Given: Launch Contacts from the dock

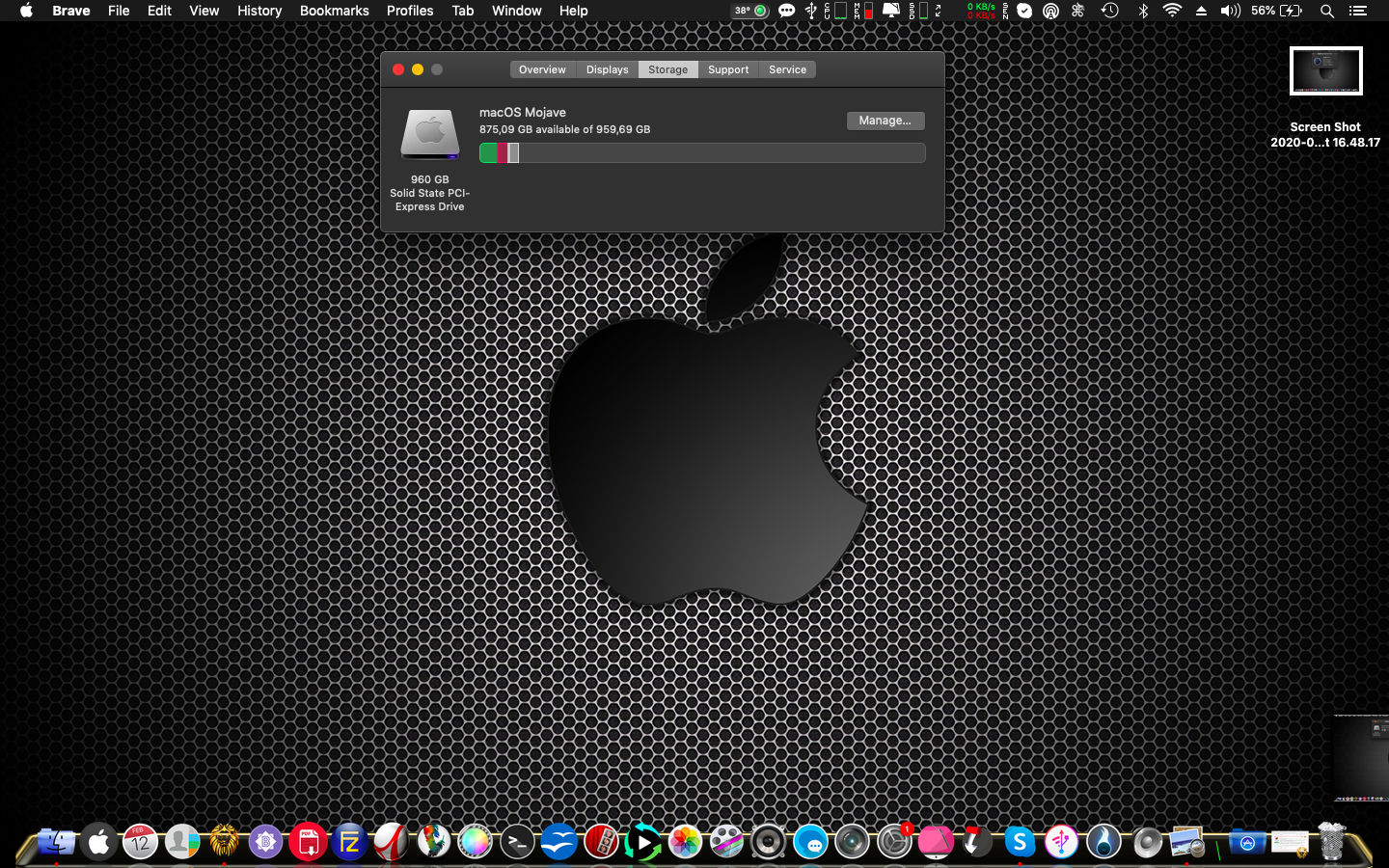Looking at the screenshot, I should point(181,842).
